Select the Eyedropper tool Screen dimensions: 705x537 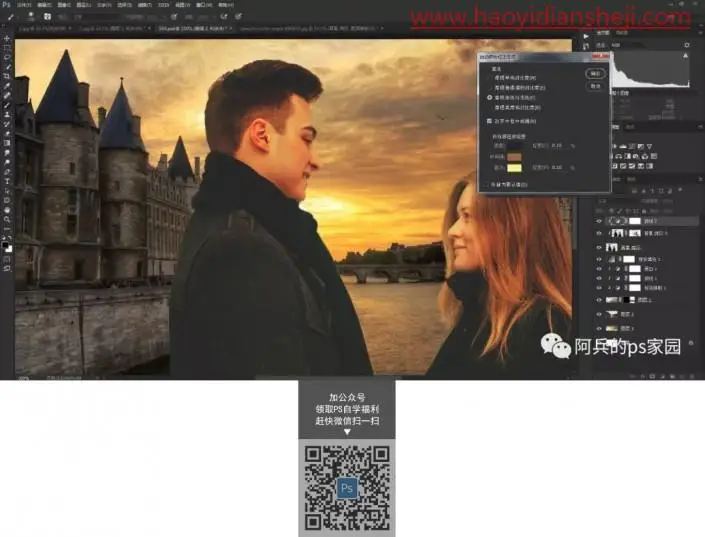[7, 86]
